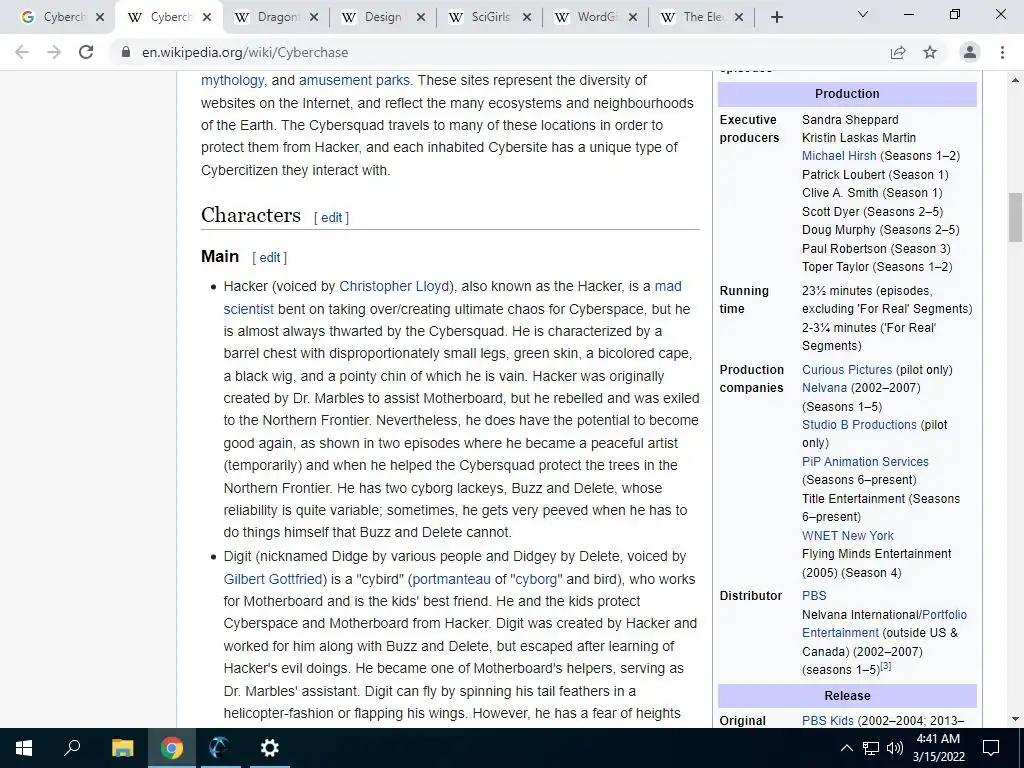Open Chrome's three-dot menu
This screenshot has height=768, width=1024.
(1002, 52)
